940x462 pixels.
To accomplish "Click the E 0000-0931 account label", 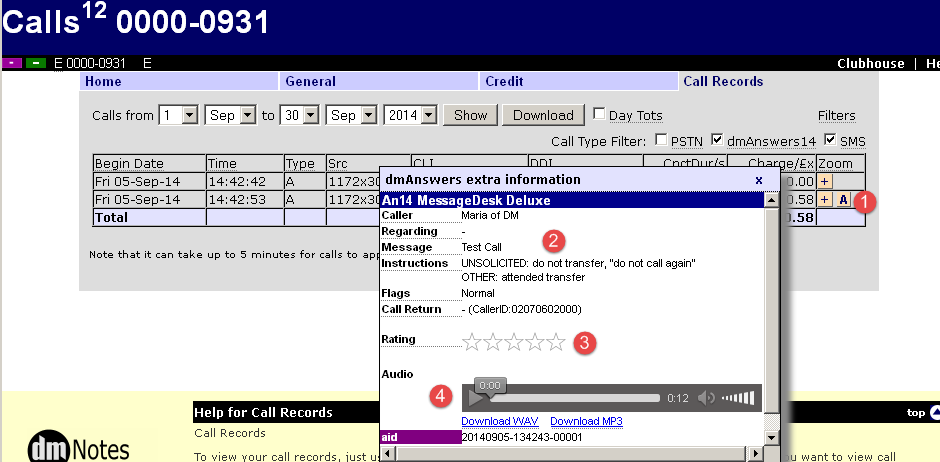I will pyautogui.click(x=89, y=64).
